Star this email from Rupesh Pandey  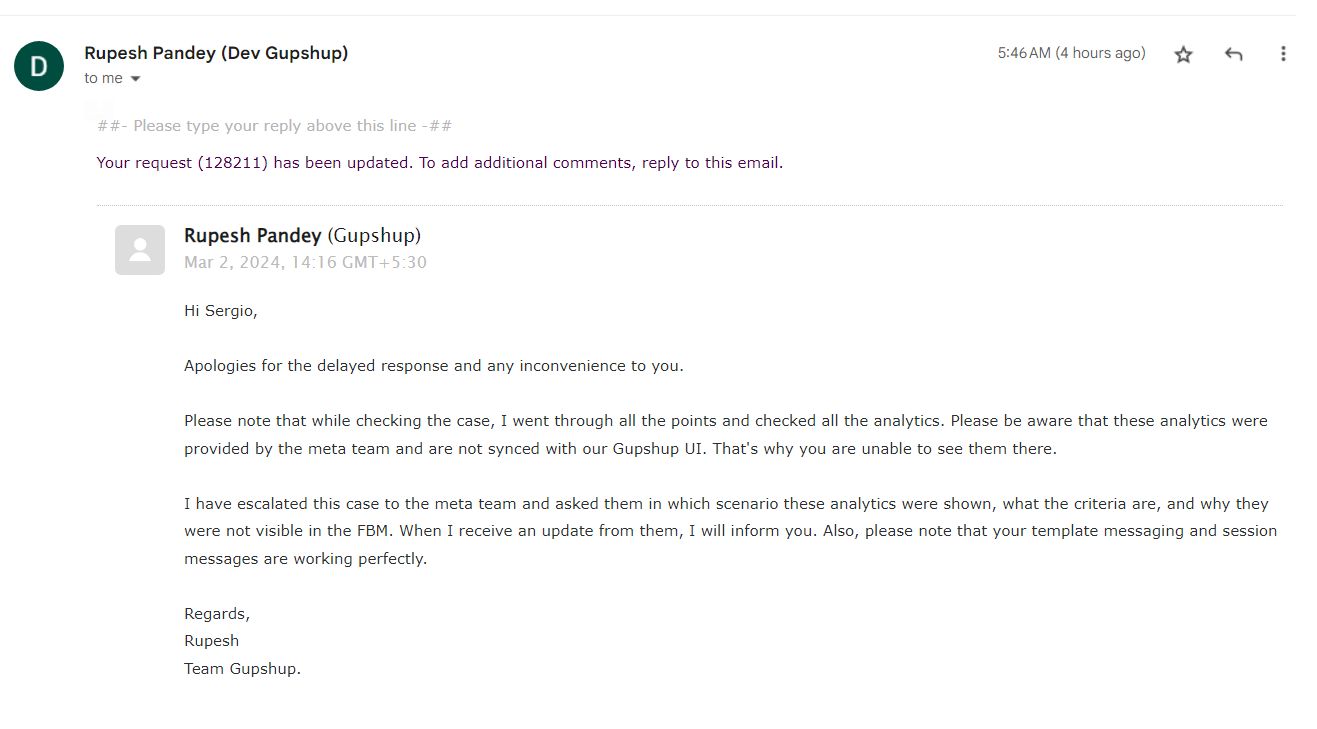[1183, 55]
